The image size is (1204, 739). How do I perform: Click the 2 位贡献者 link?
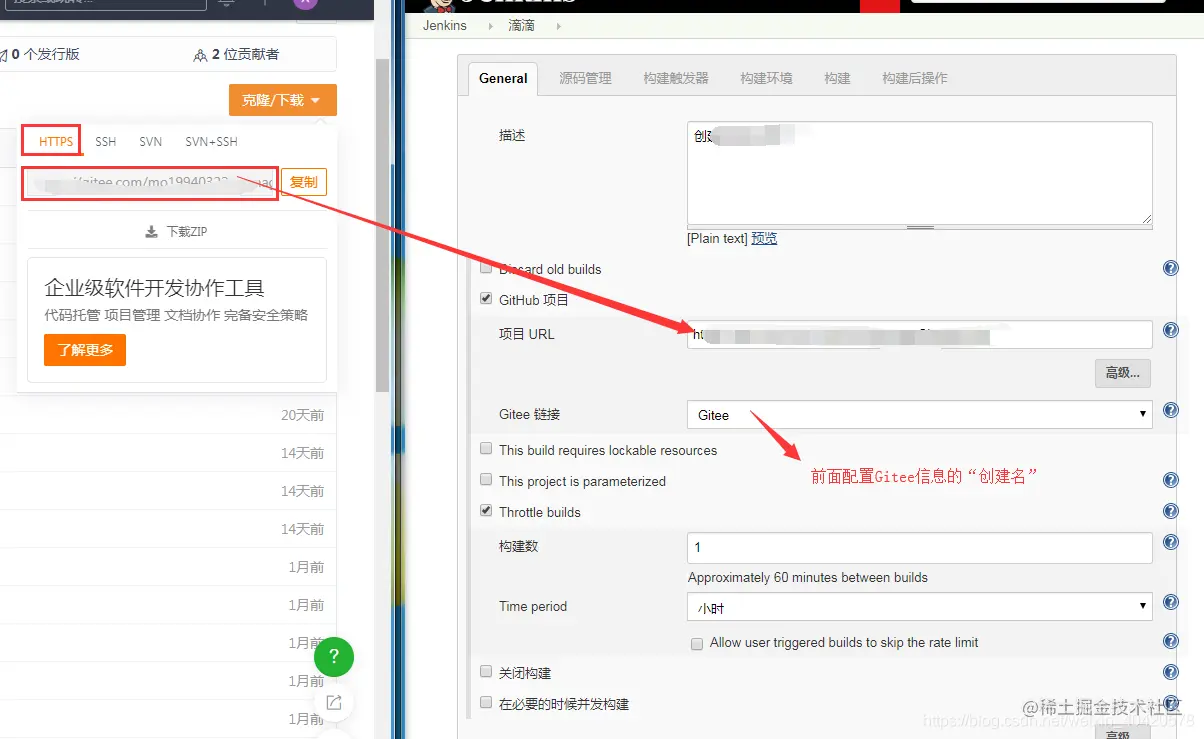tap(236, 55)
